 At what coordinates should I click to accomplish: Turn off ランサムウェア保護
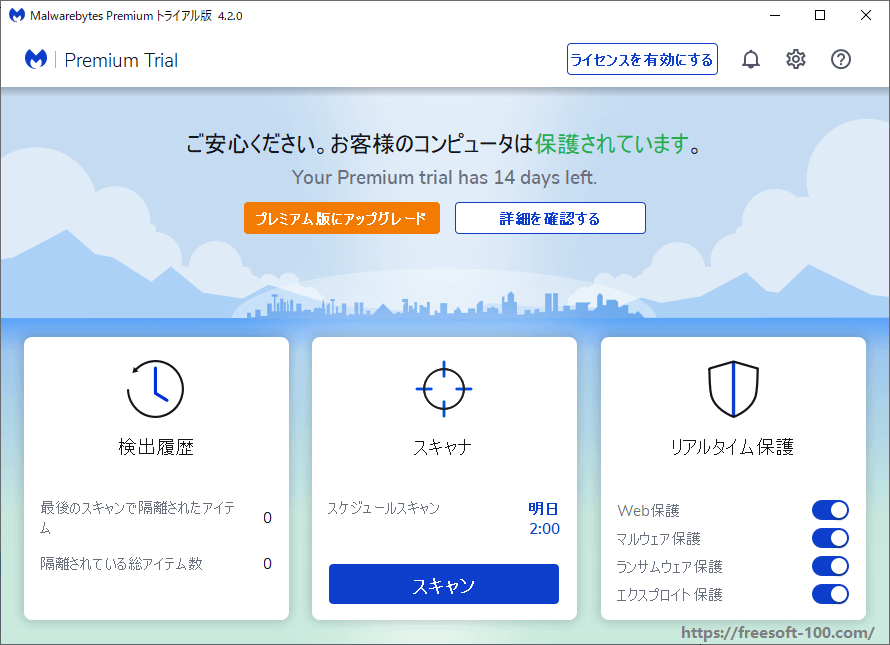(831, 566)
